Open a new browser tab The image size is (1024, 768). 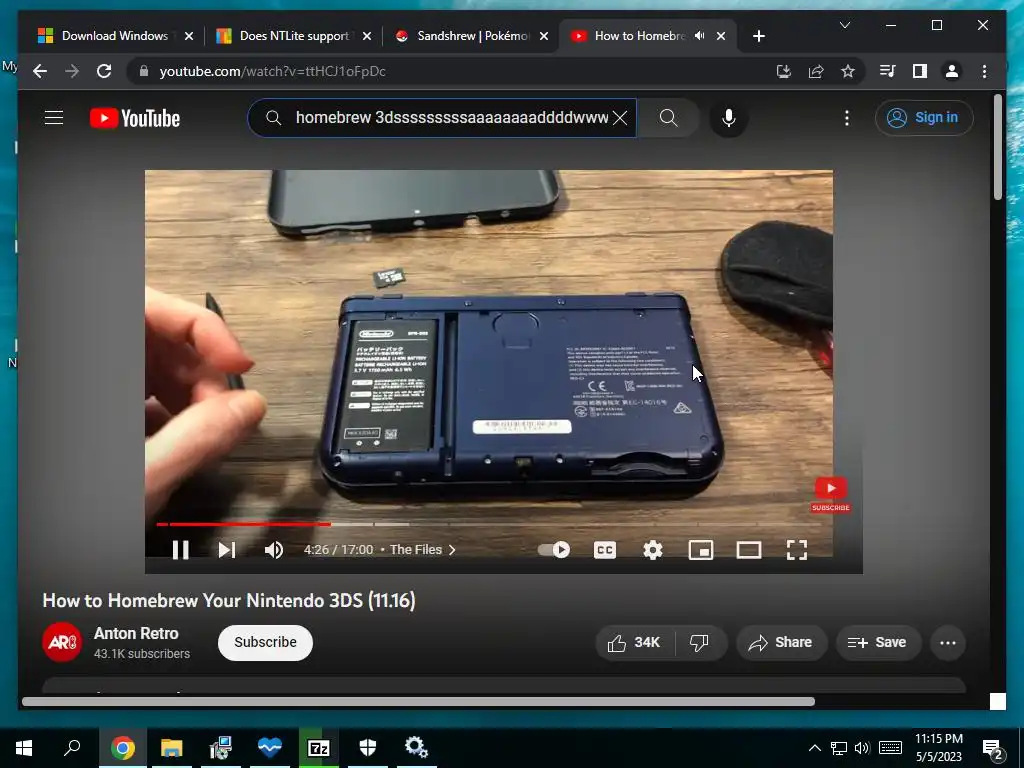coord(758,37)
